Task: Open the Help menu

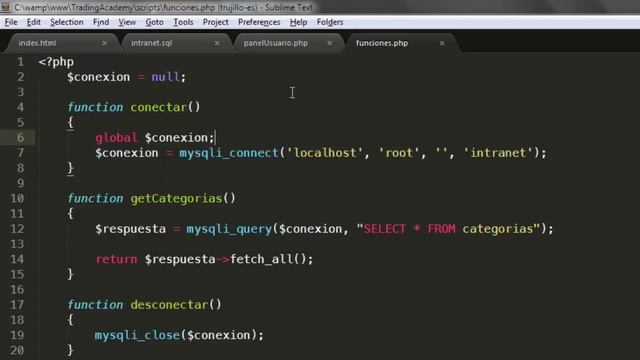Action: coord(298,22)
